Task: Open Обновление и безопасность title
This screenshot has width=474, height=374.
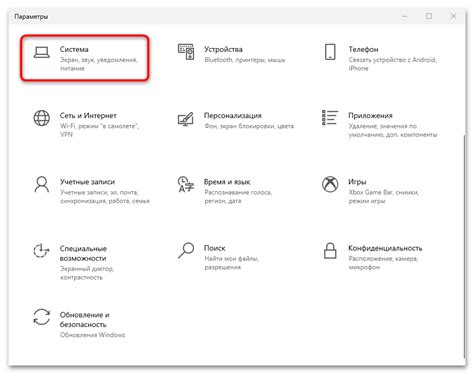Action: pos(84,320)
